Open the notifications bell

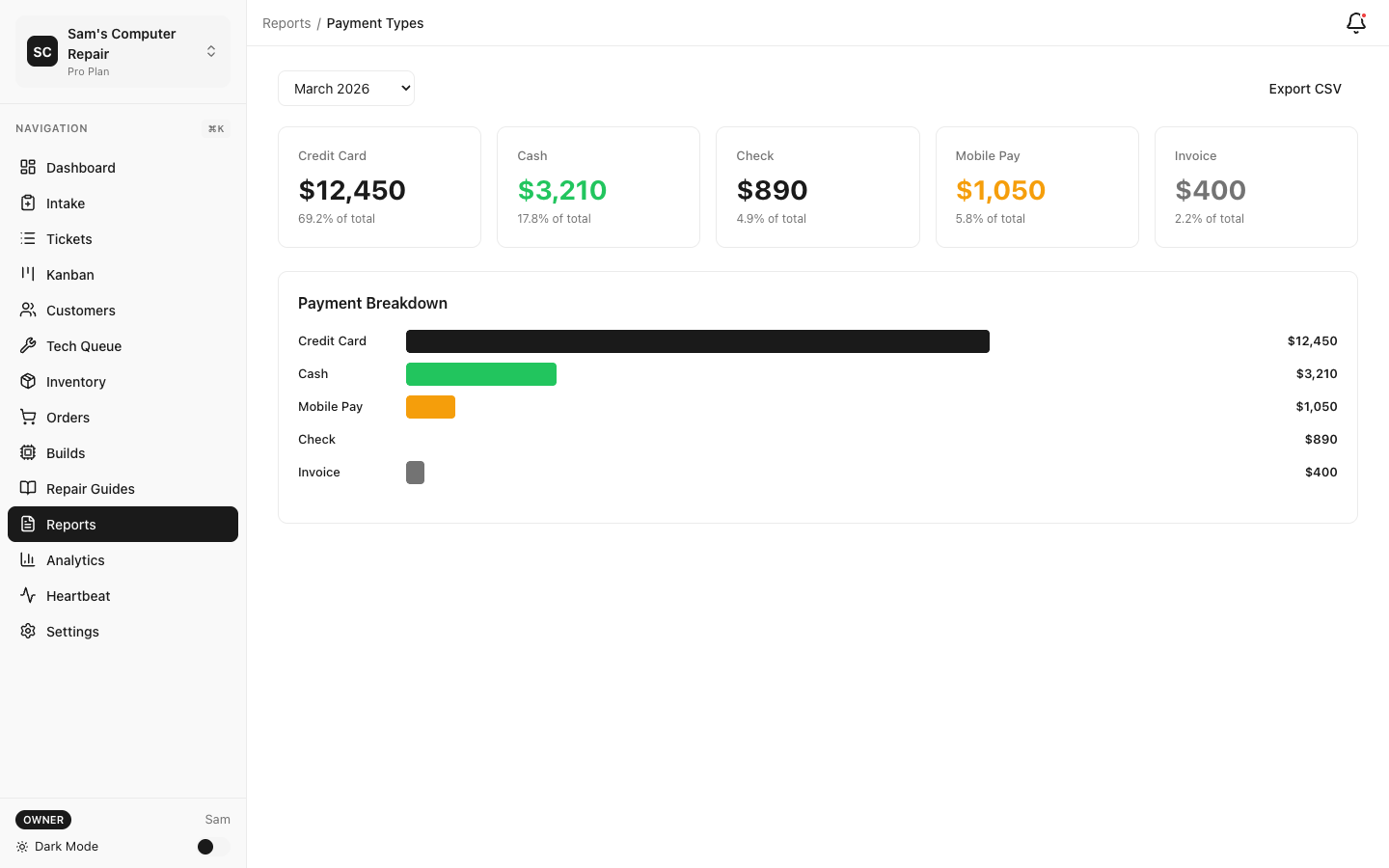[1355, 22]
